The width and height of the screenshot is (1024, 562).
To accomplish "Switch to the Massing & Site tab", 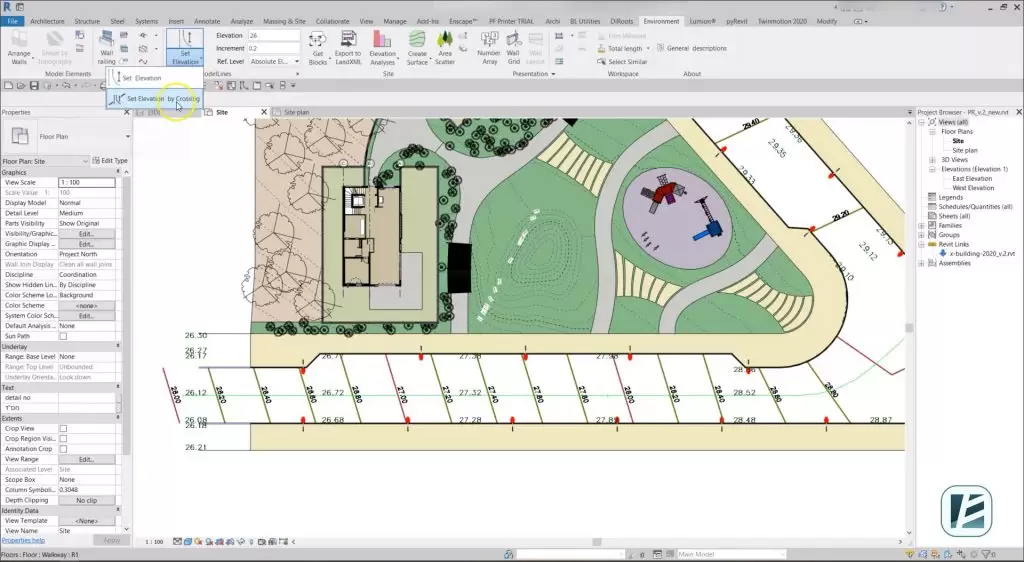I will pos(283,20).
